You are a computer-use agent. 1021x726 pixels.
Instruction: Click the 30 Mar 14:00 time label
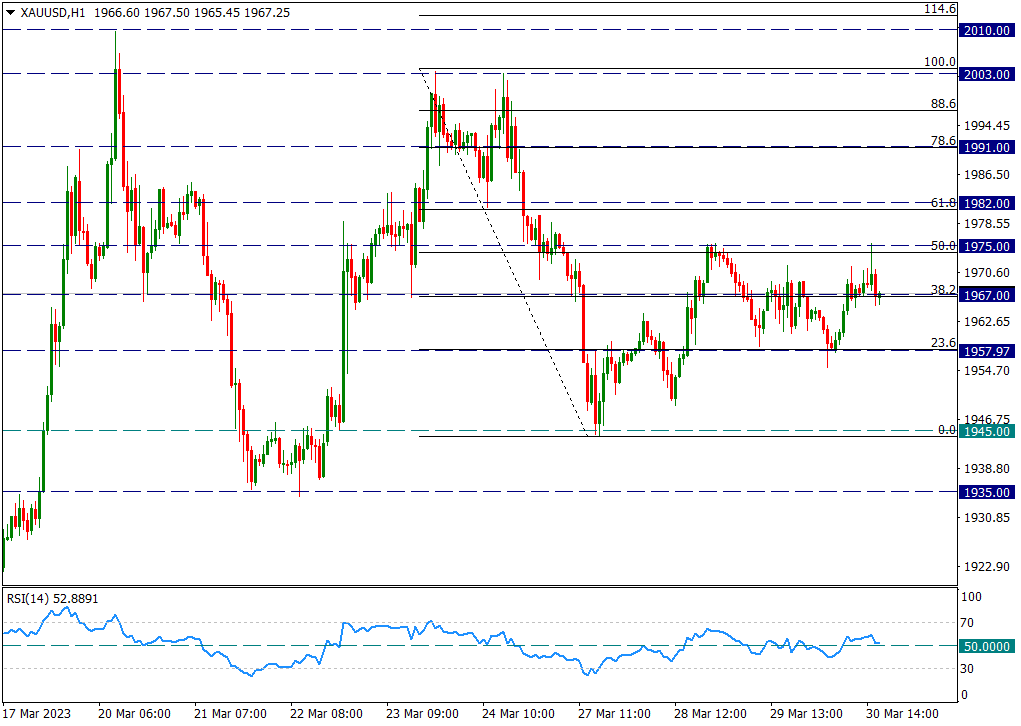902,714
